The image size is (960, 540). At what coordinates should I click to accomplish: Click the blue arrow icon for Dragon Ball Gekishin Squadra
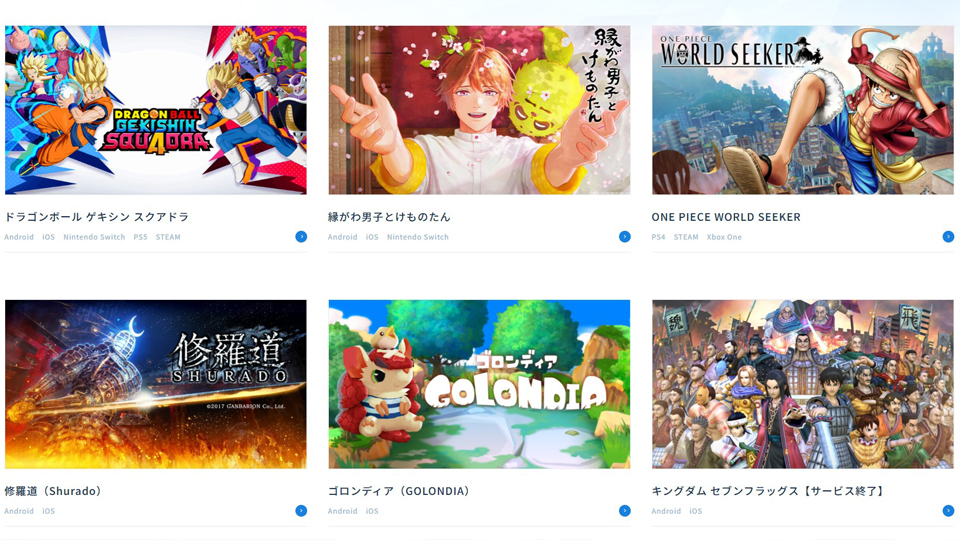(x=301, y=237)
